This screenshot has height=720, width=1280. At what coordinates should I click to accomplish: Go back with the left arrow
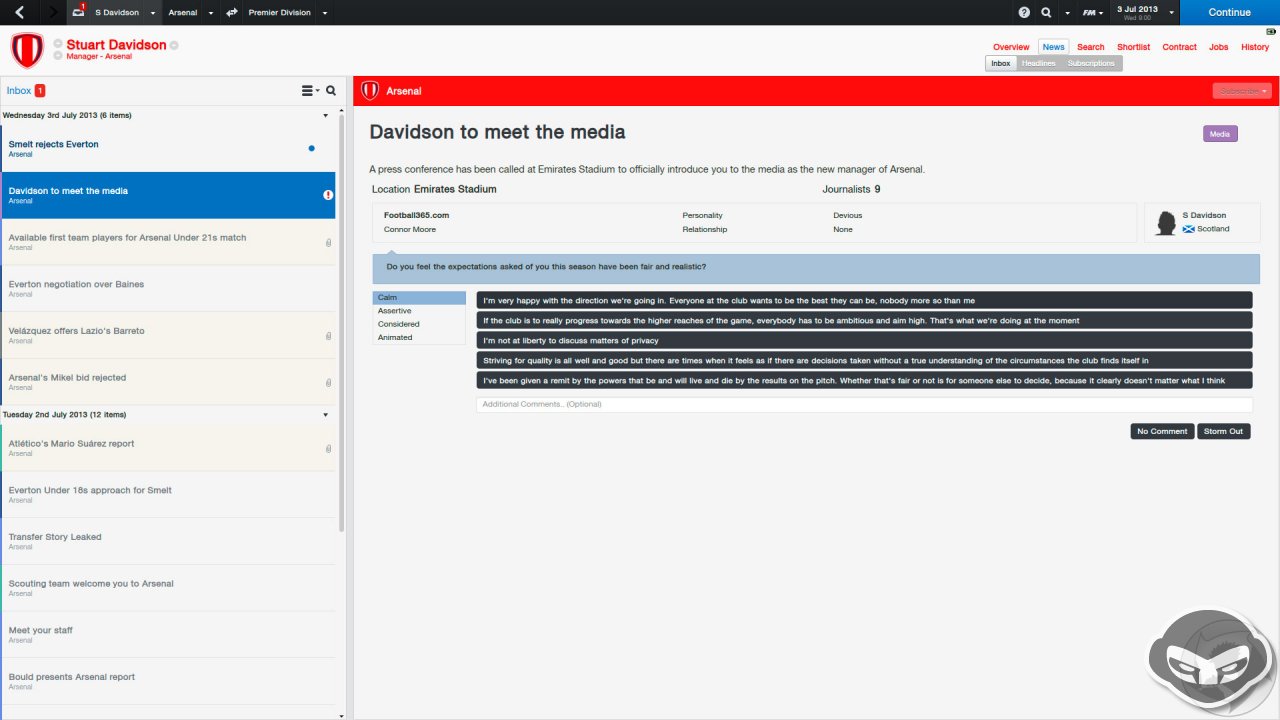19,12
